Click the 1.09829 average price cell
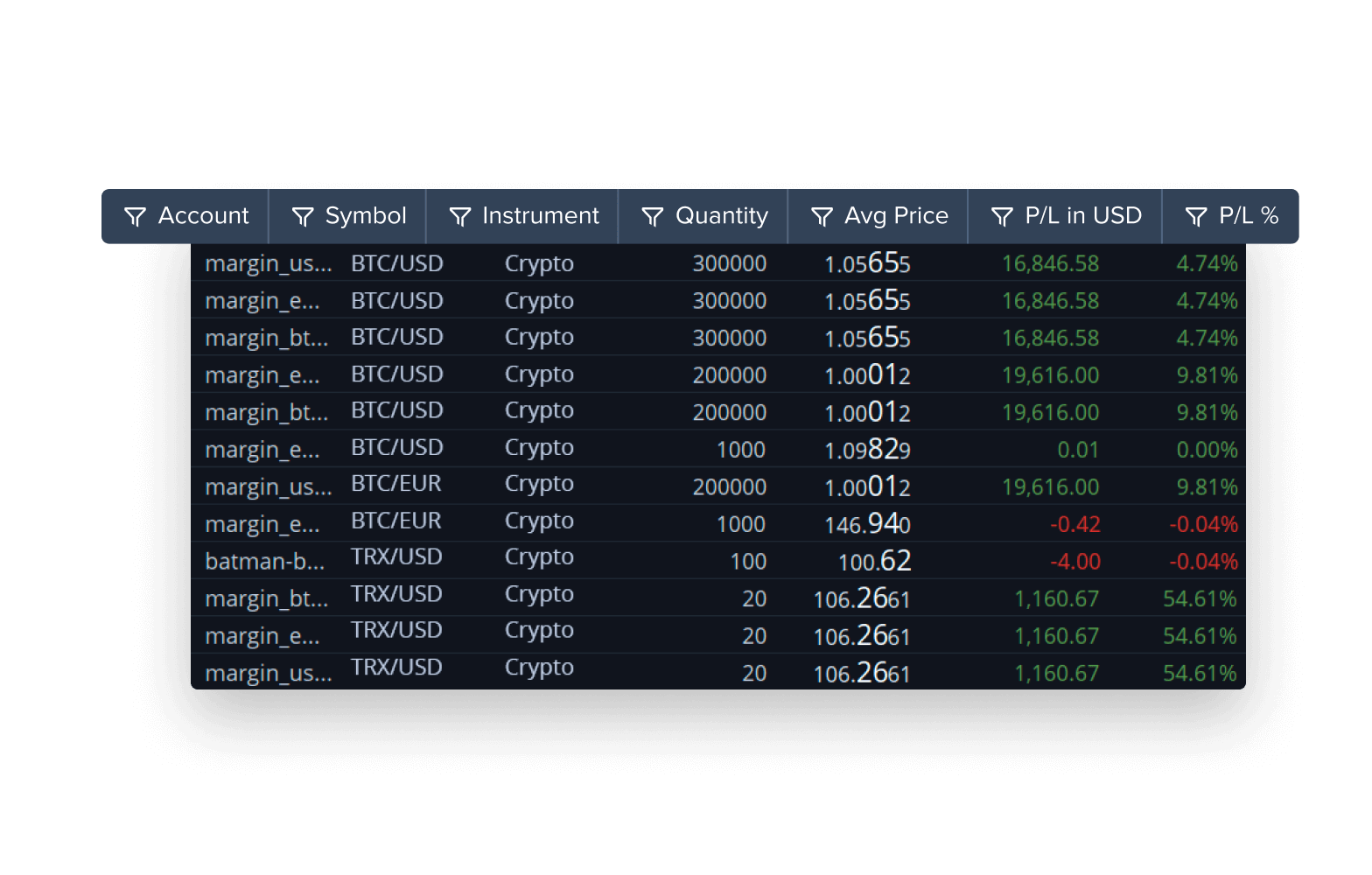 [x=868, y=449]
